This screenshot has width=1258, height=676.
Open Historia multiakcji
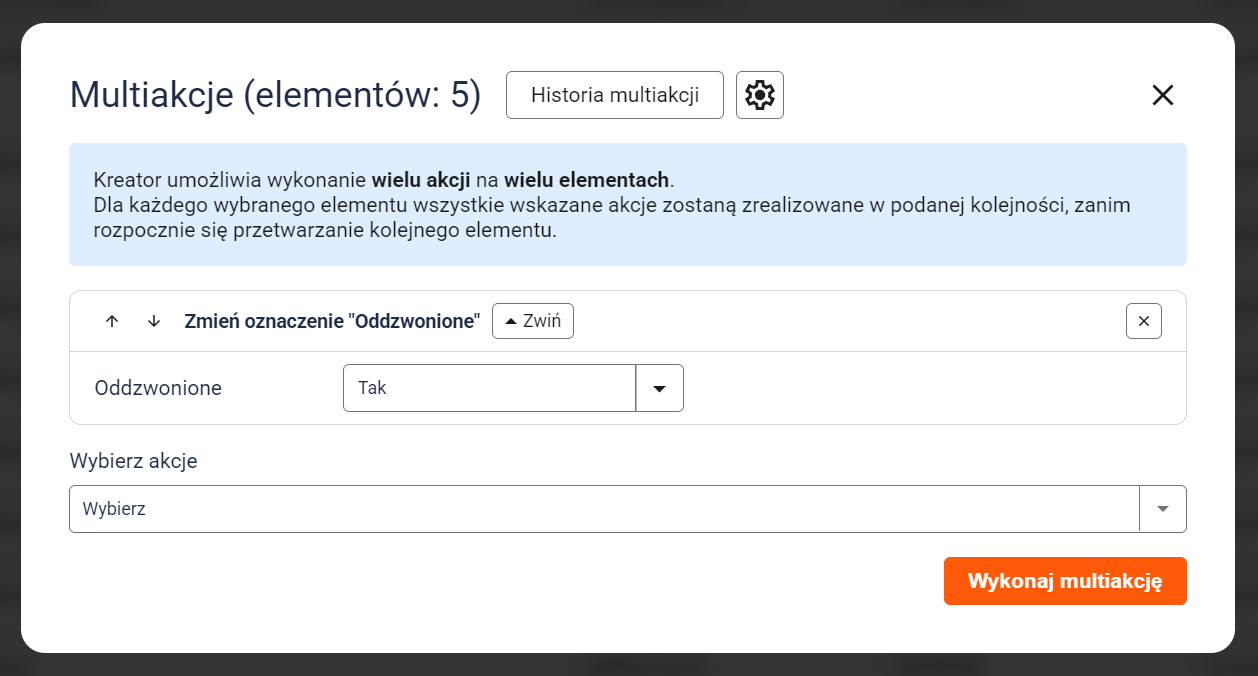[615, 95]
